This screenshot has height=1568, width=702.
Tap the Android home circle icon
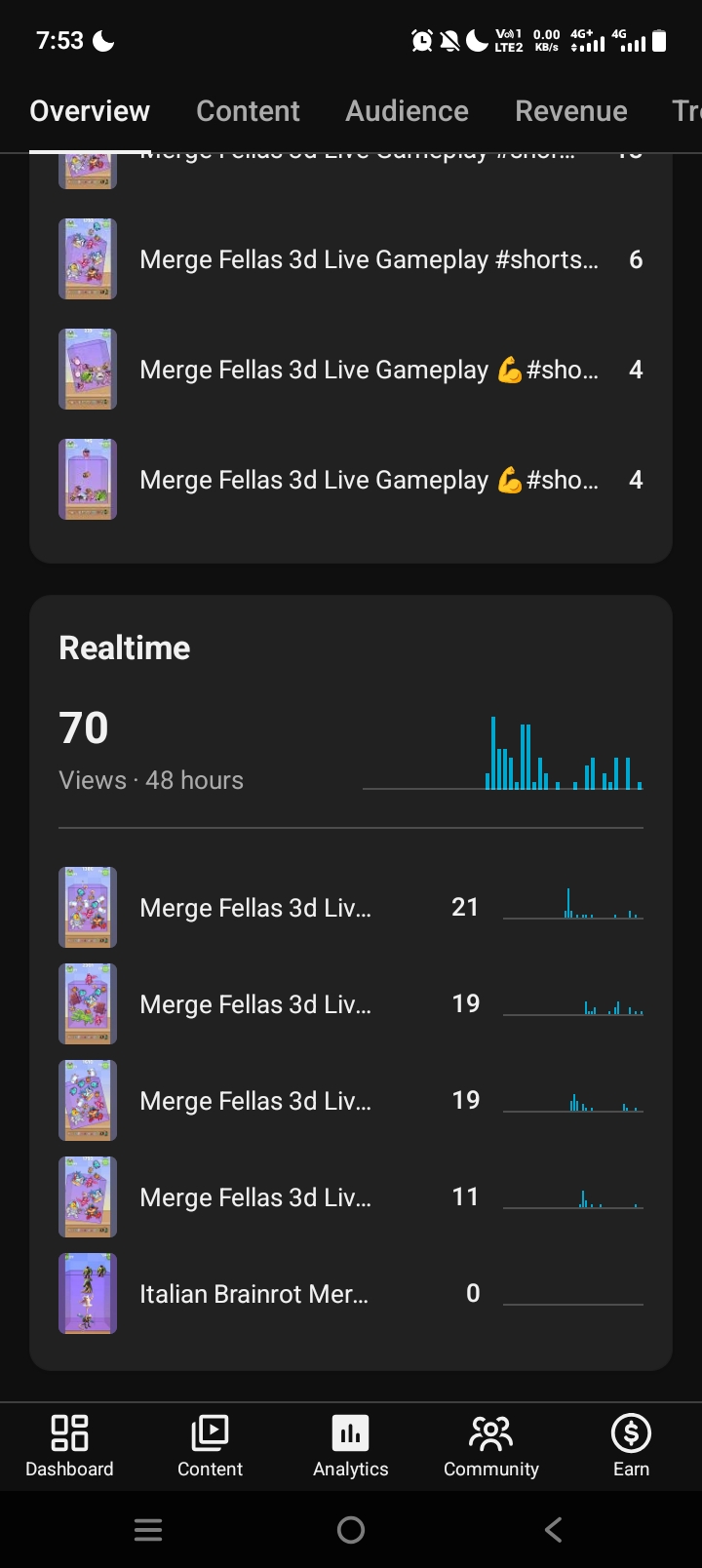tap(351, 1529)
